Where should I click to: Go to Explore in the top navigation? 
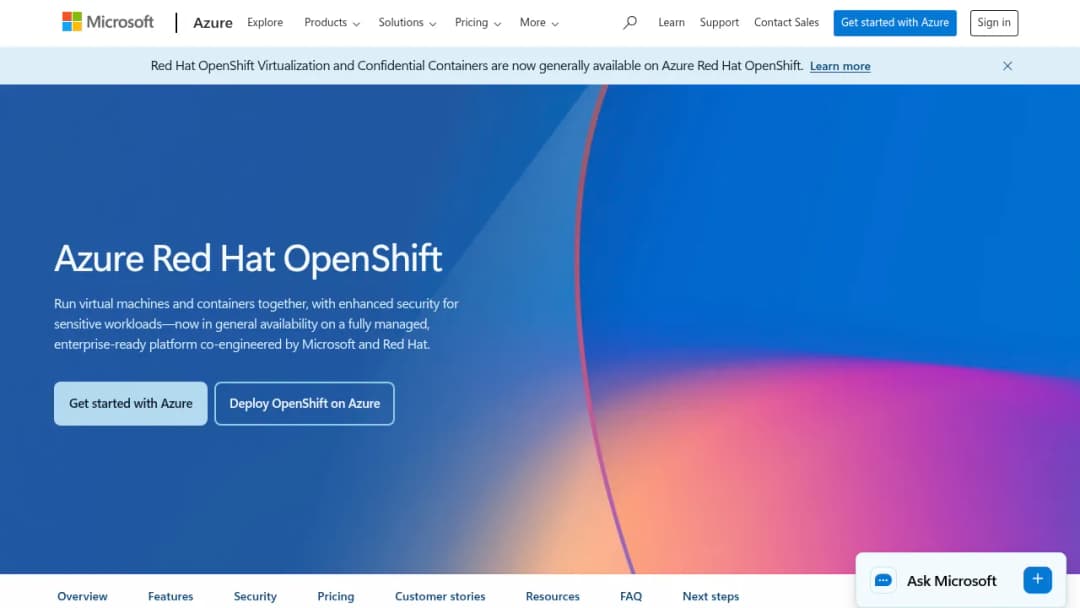tap(265, 23)
